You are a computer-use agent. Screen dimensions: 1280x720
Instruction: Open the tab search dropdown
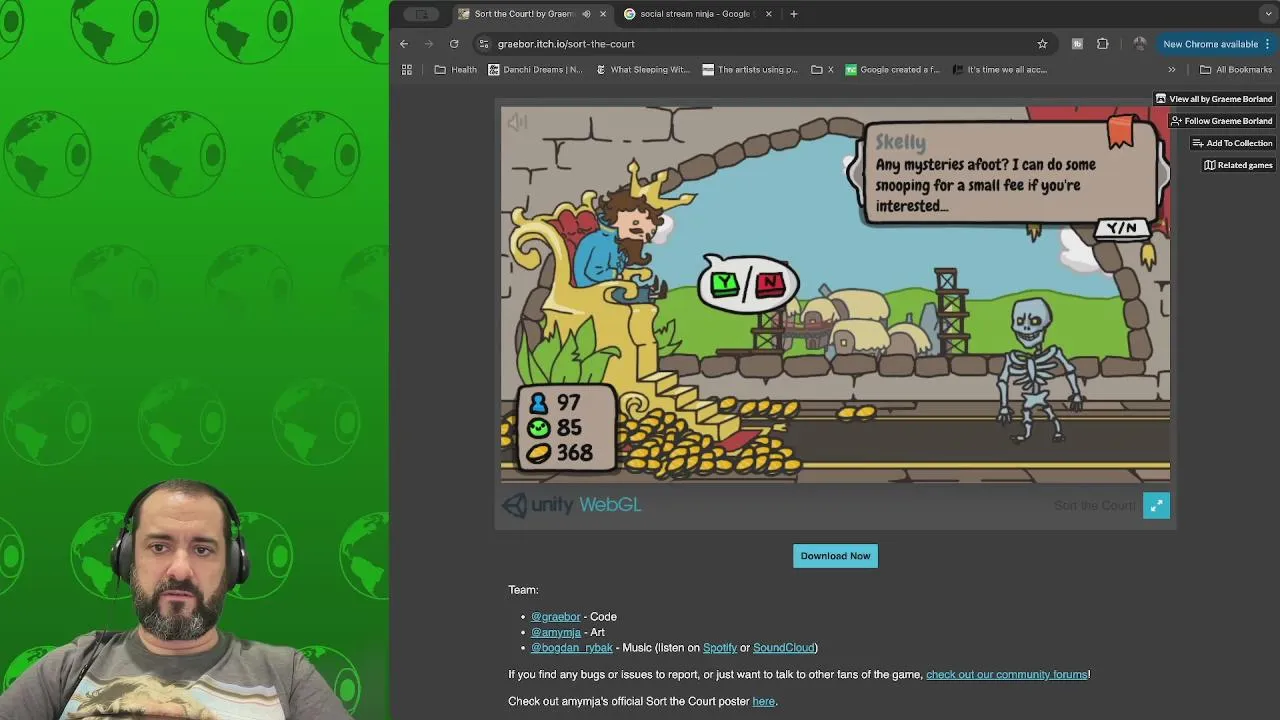(1268, 14)
